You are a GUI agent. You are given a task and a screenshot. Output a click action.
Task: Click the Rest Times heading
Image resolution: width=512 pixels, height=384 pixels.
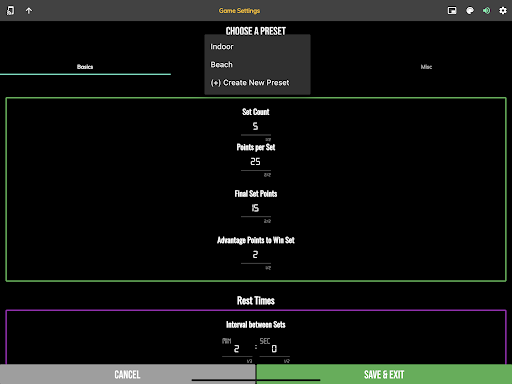(x=256, y=301)
